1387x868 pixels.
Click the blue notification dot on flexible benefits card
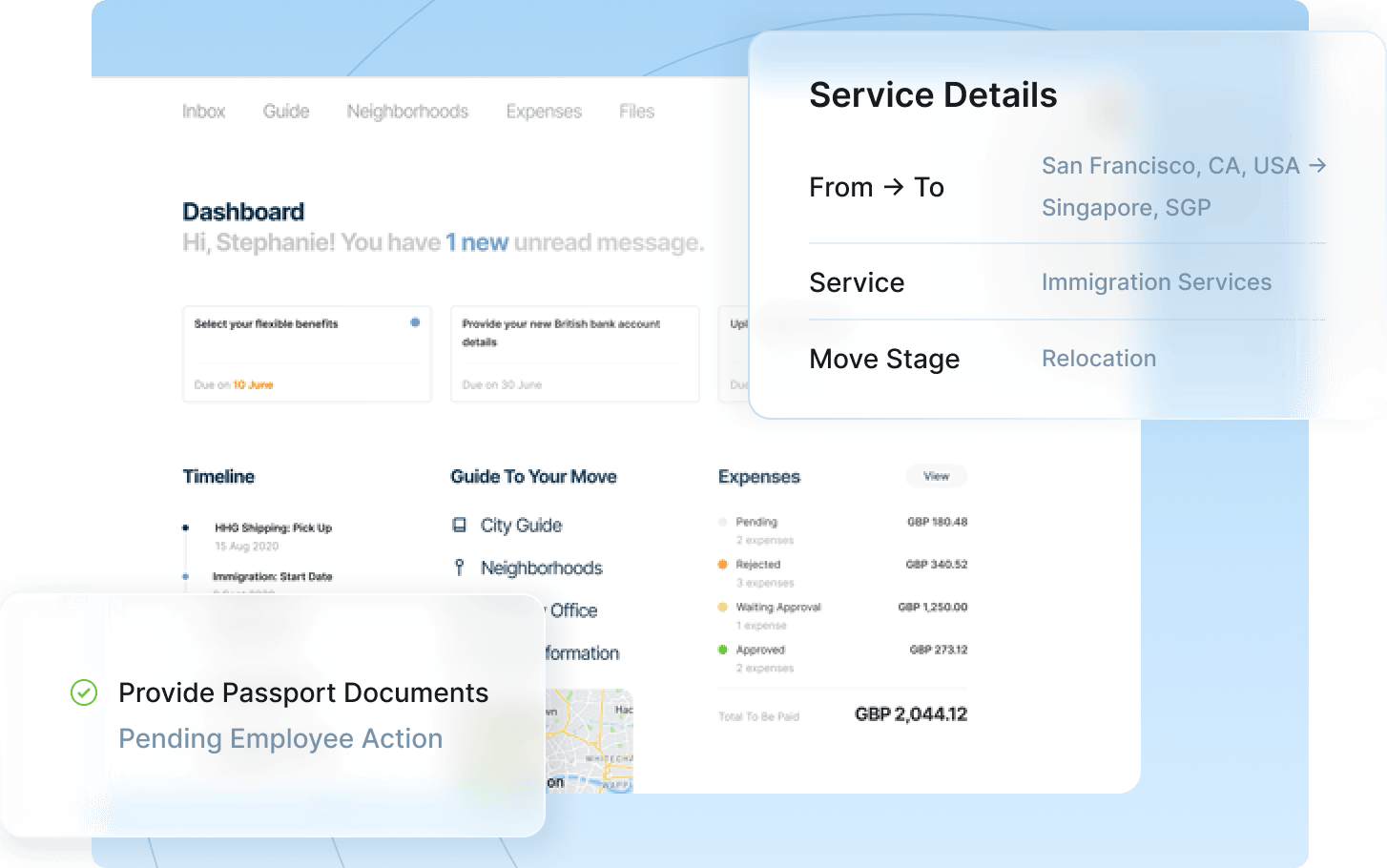pyautogui.click(x=415, y=323)
